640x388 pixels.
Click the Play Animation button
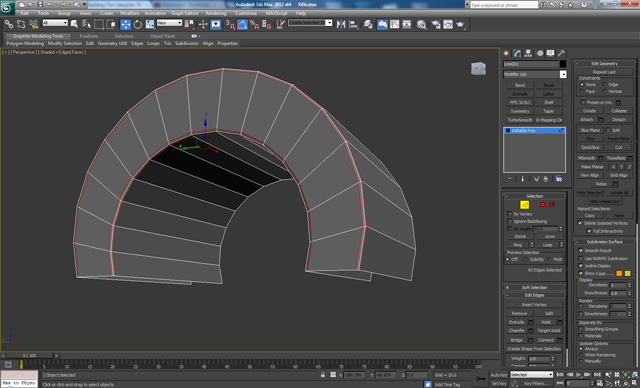click(x=578, y=375)
